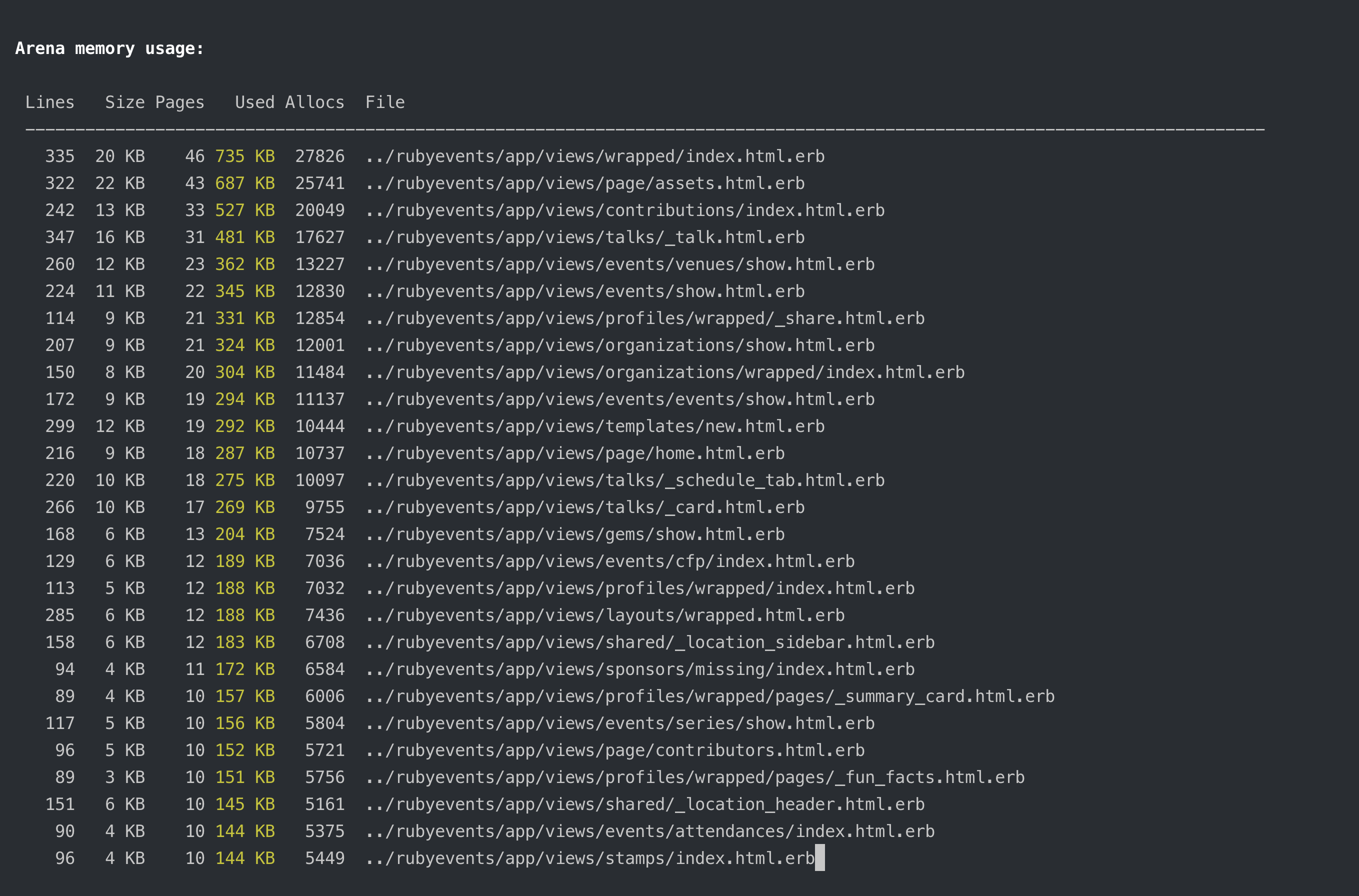Screen dimensions: 1359x896
Task: Select the File column header
Action: [x=385, y=101]
